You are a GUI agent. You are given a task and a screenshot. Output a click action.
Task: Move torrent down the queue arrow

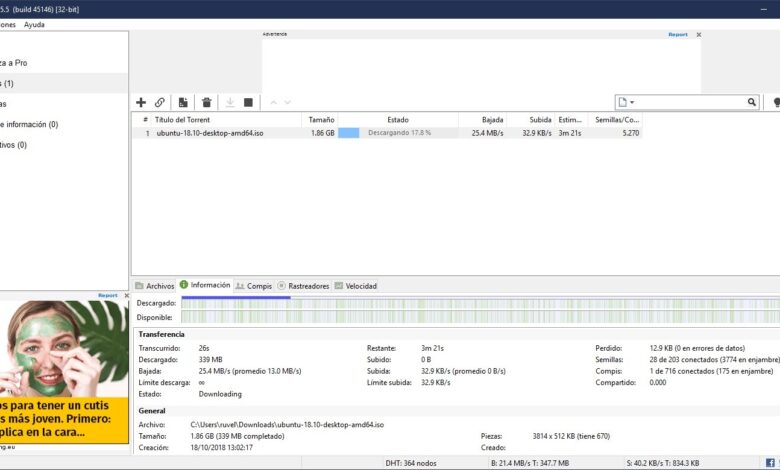tap(288, 102)
